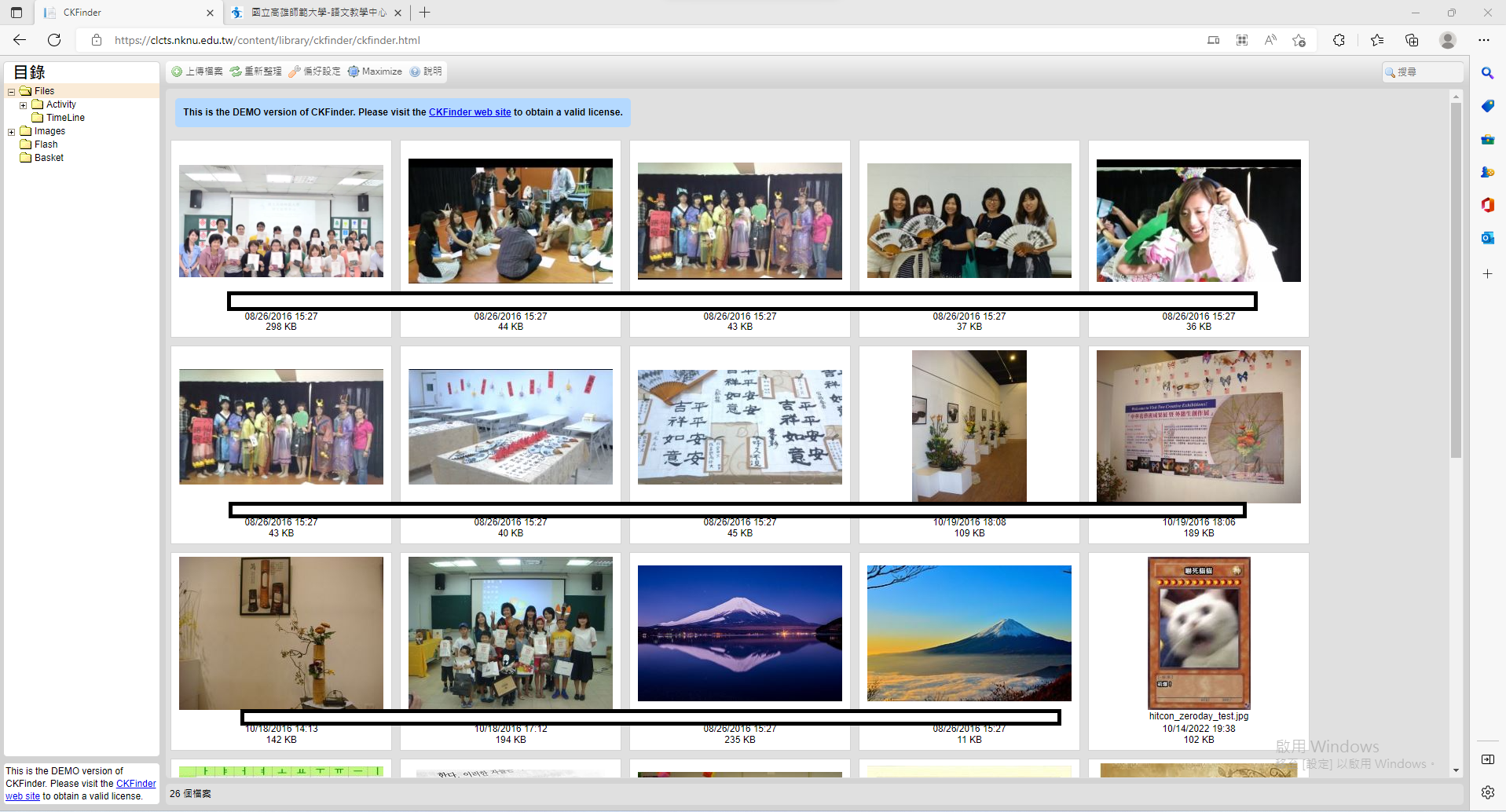Select the 142 KB flower arrangement thumbnail
Image resolution: width=1506 pixels, height=812 pixels.
click(x=281, y=633)
